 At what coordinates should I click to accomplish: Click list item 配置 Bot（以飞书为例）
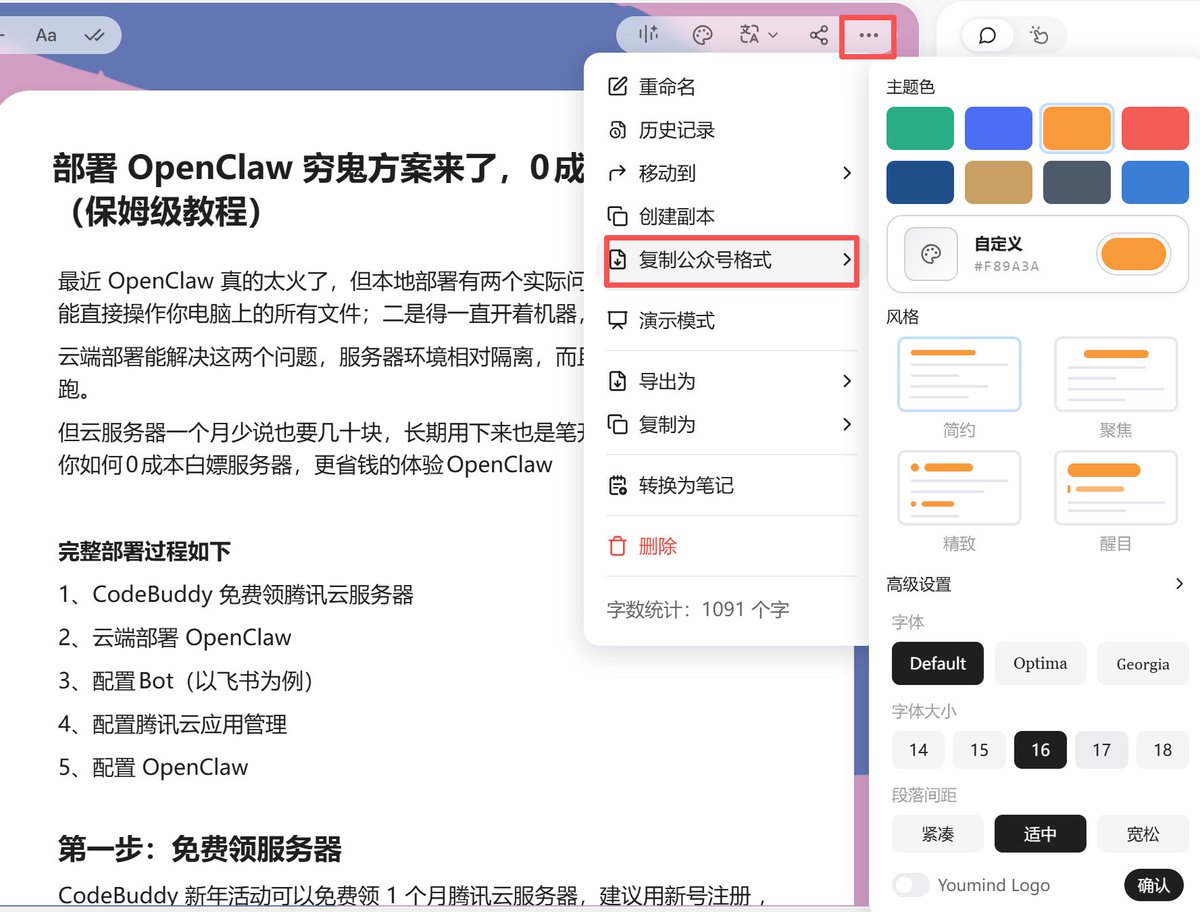189,681
